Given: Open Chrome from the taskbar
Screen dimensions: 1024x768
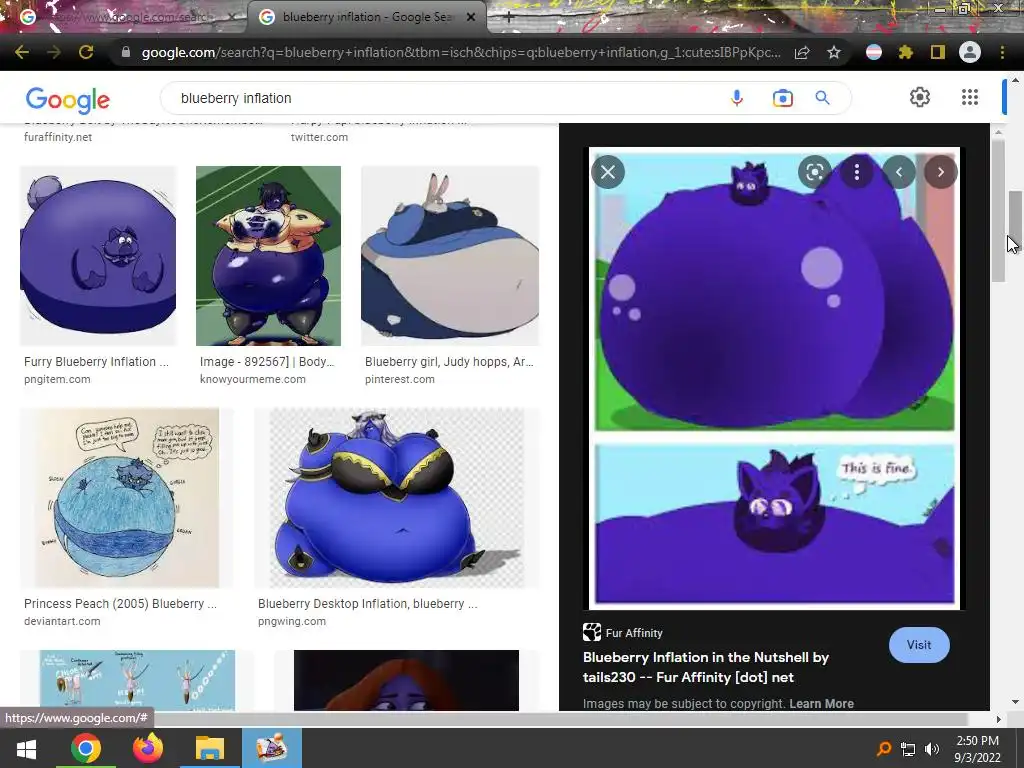Looking at the screenshot, I should coord(86,748).
